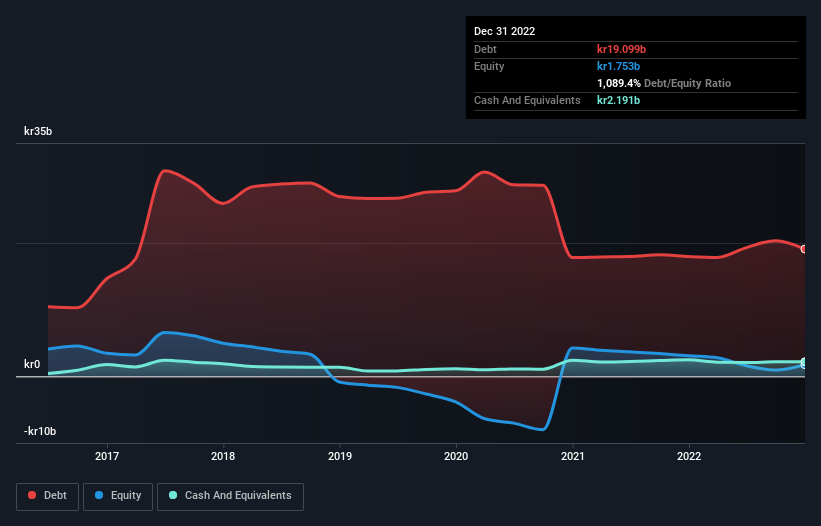Select the 2021 x-axis label
Screen dimensions: 821x526
click(573, 456)
